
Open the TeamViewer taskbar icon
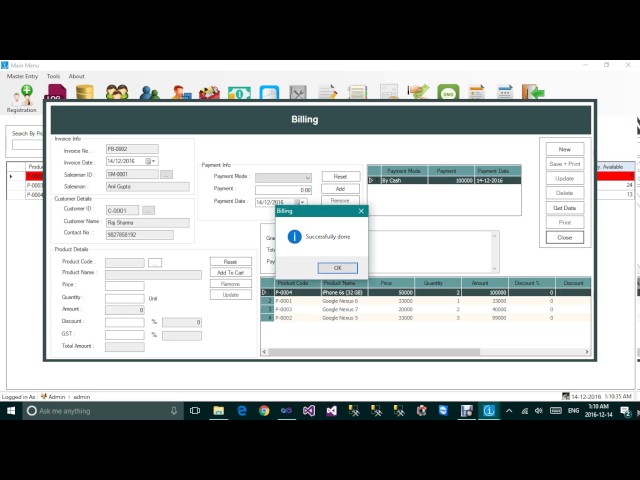443,411
